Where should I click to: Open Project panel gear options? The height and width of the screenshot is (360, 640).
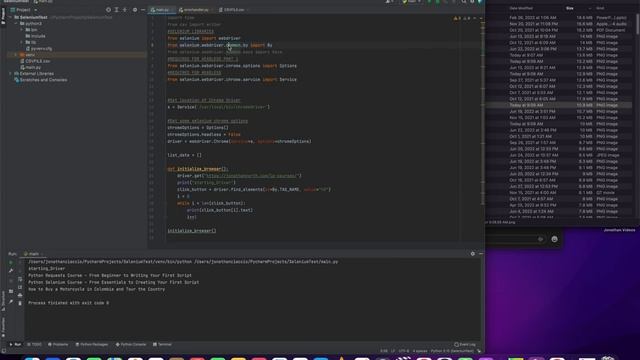tap(135, 10)
